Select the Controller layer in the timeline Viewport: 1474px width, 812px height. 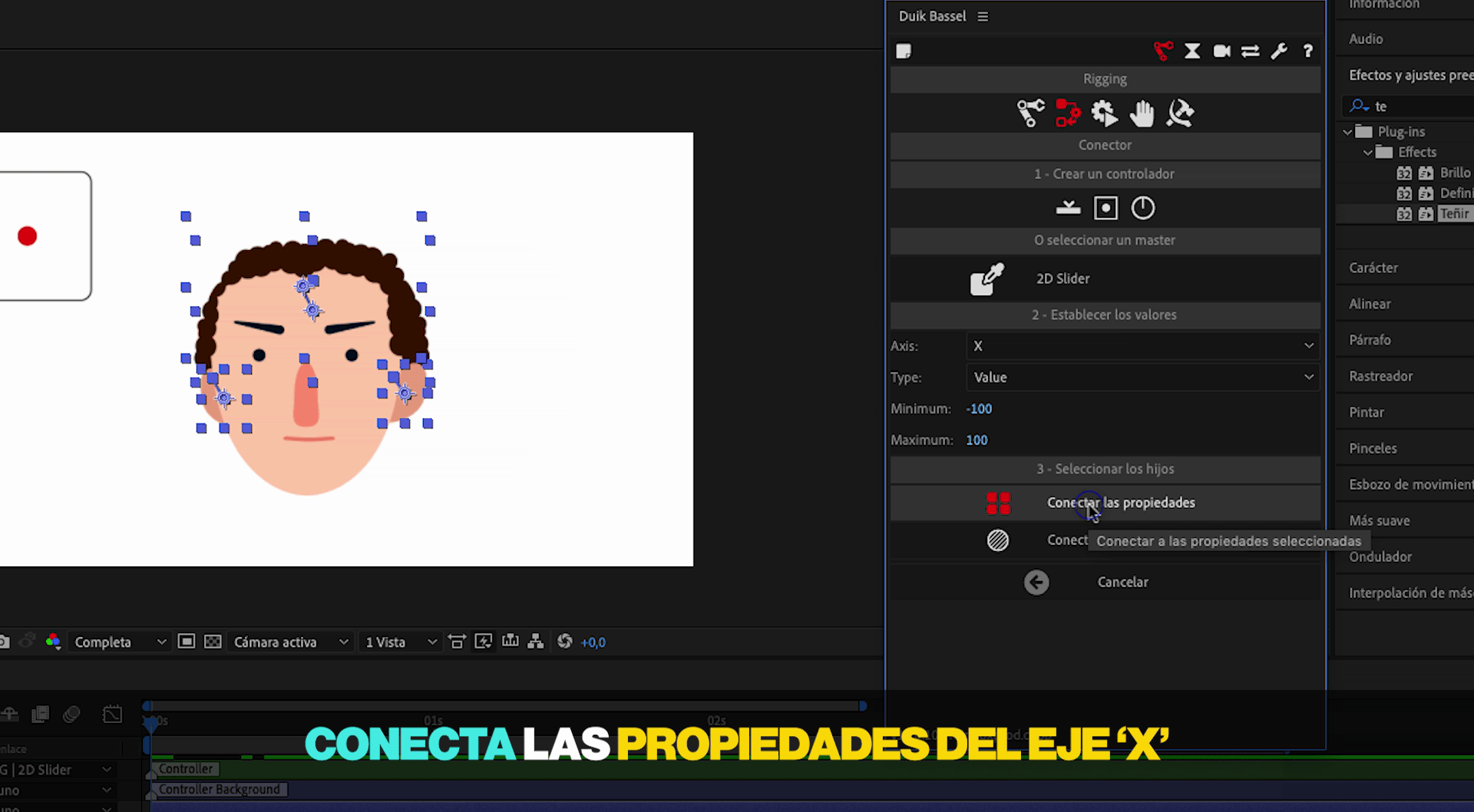185,768
